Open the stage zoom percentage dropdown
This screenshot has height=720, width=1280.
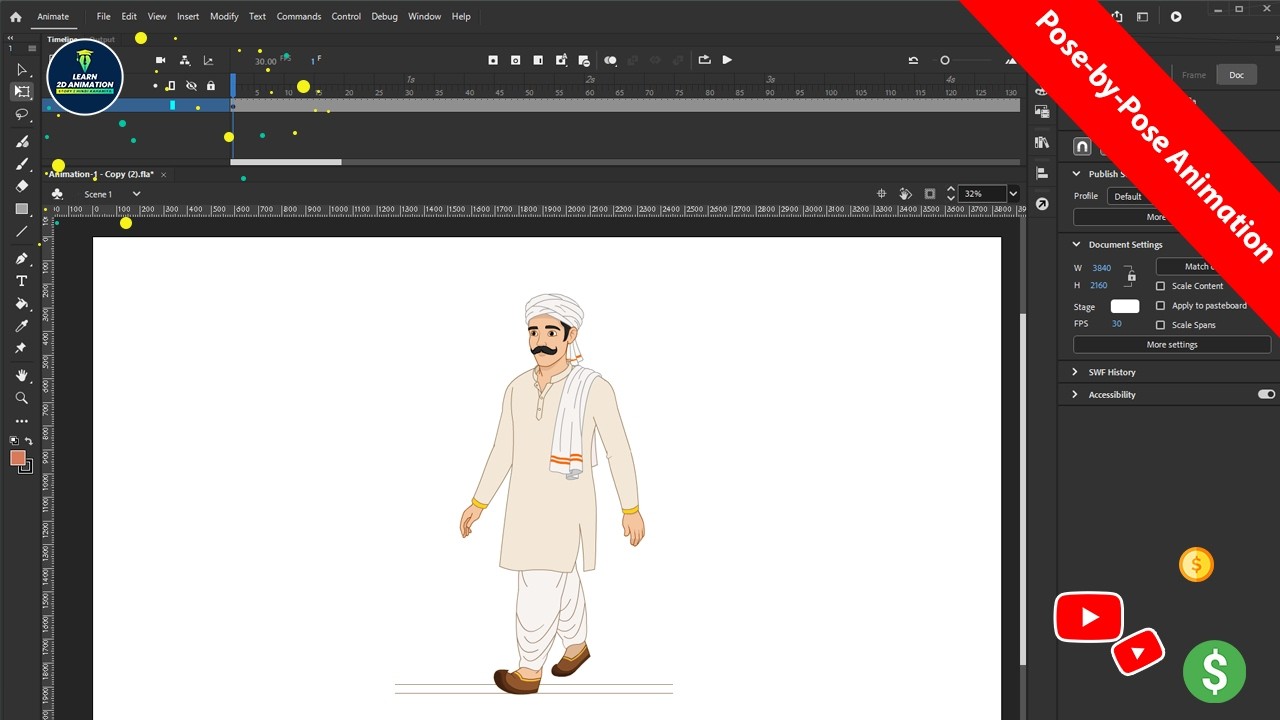point(1013,194)
